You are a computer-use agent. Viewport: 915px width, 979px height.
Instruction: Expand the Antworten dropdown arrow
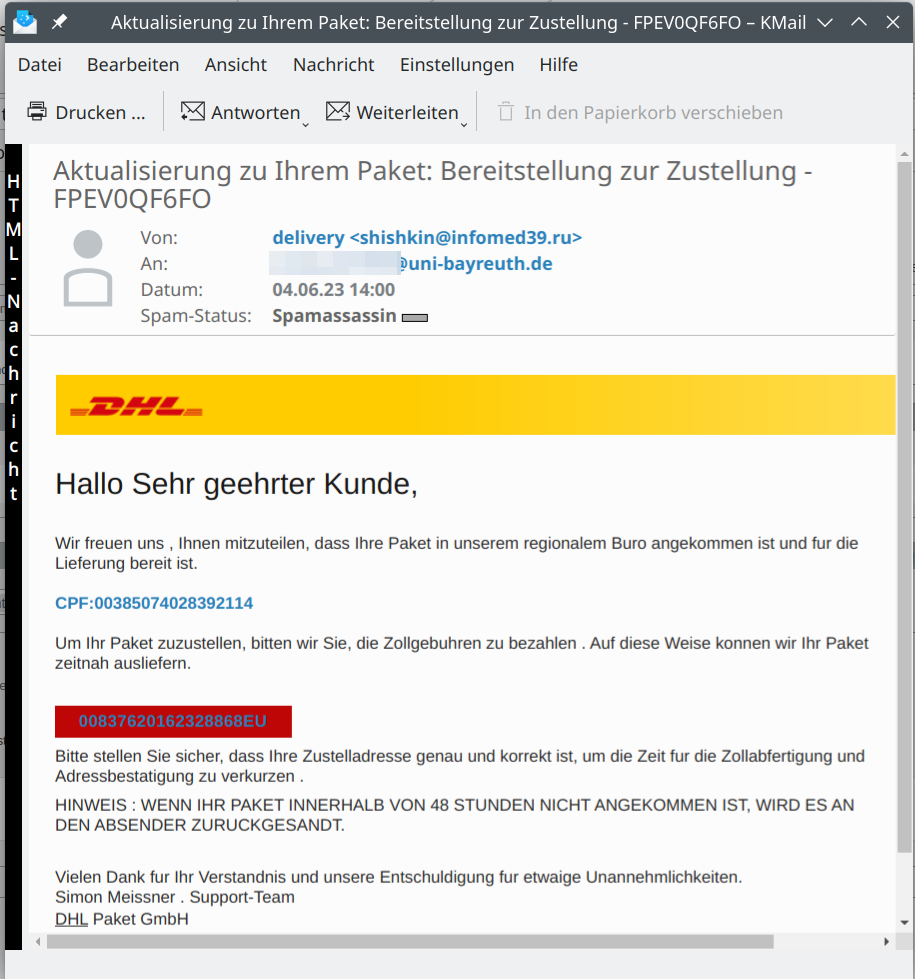(x=305, y=123)
